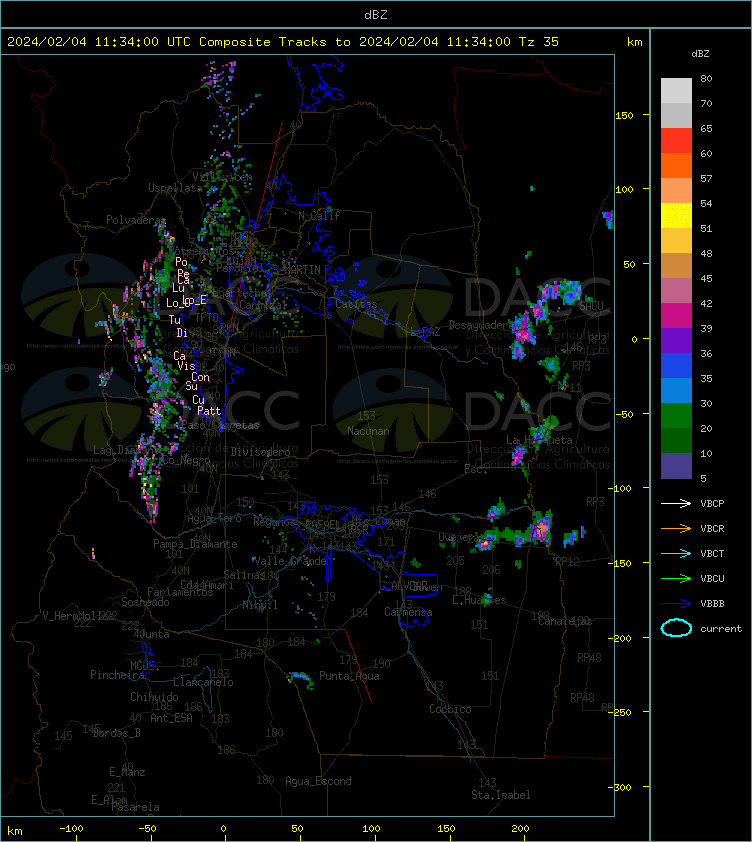Click the 'VBCU' legend label

(x=712, y=579)
